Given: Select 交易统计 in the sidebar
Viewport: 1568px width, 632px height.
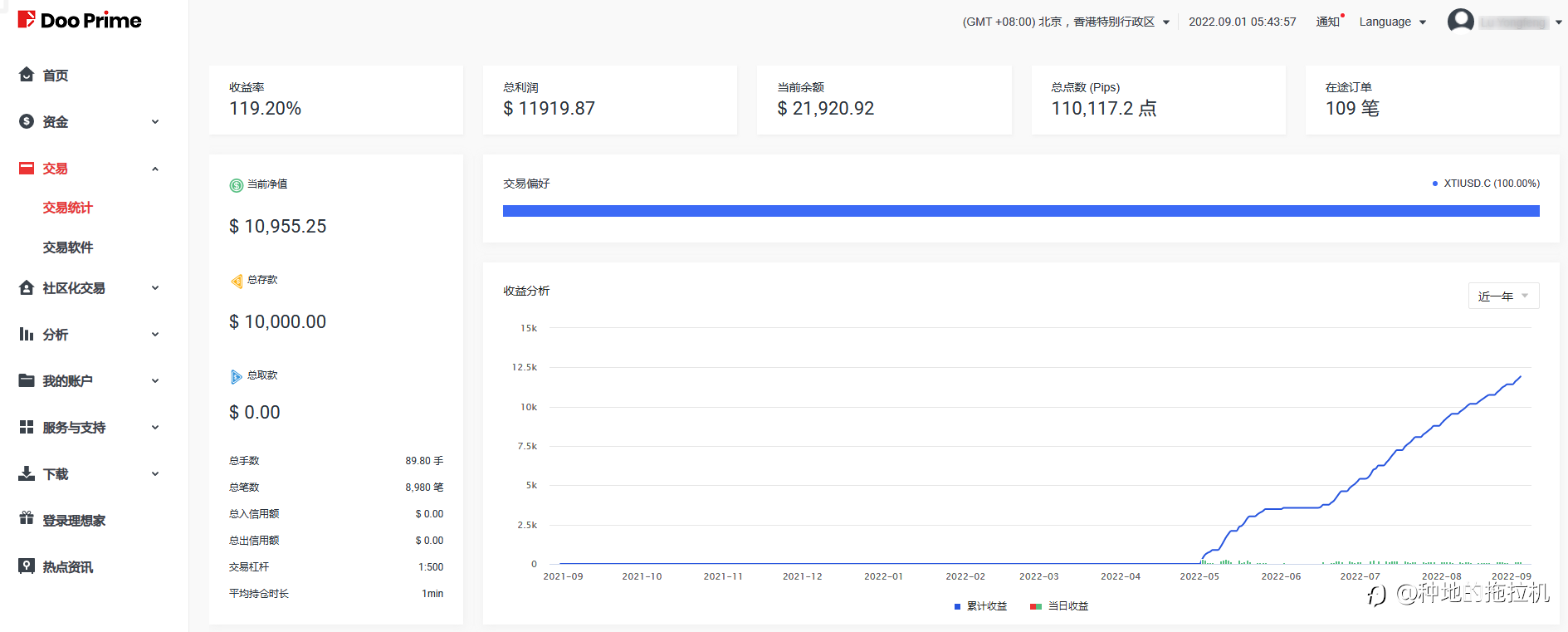Looking at the screenshot, I should [68, 208].
